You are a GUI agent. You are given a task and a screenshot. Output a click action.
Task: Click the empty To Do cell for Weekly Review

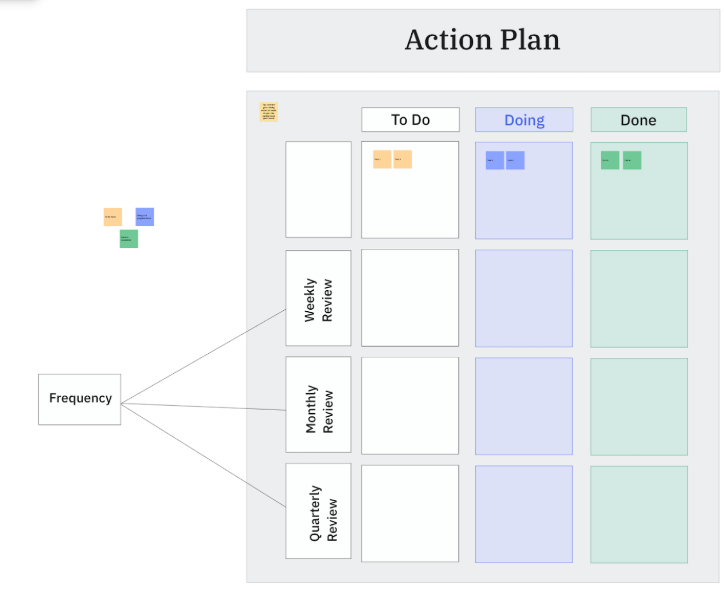click(410, 298)
